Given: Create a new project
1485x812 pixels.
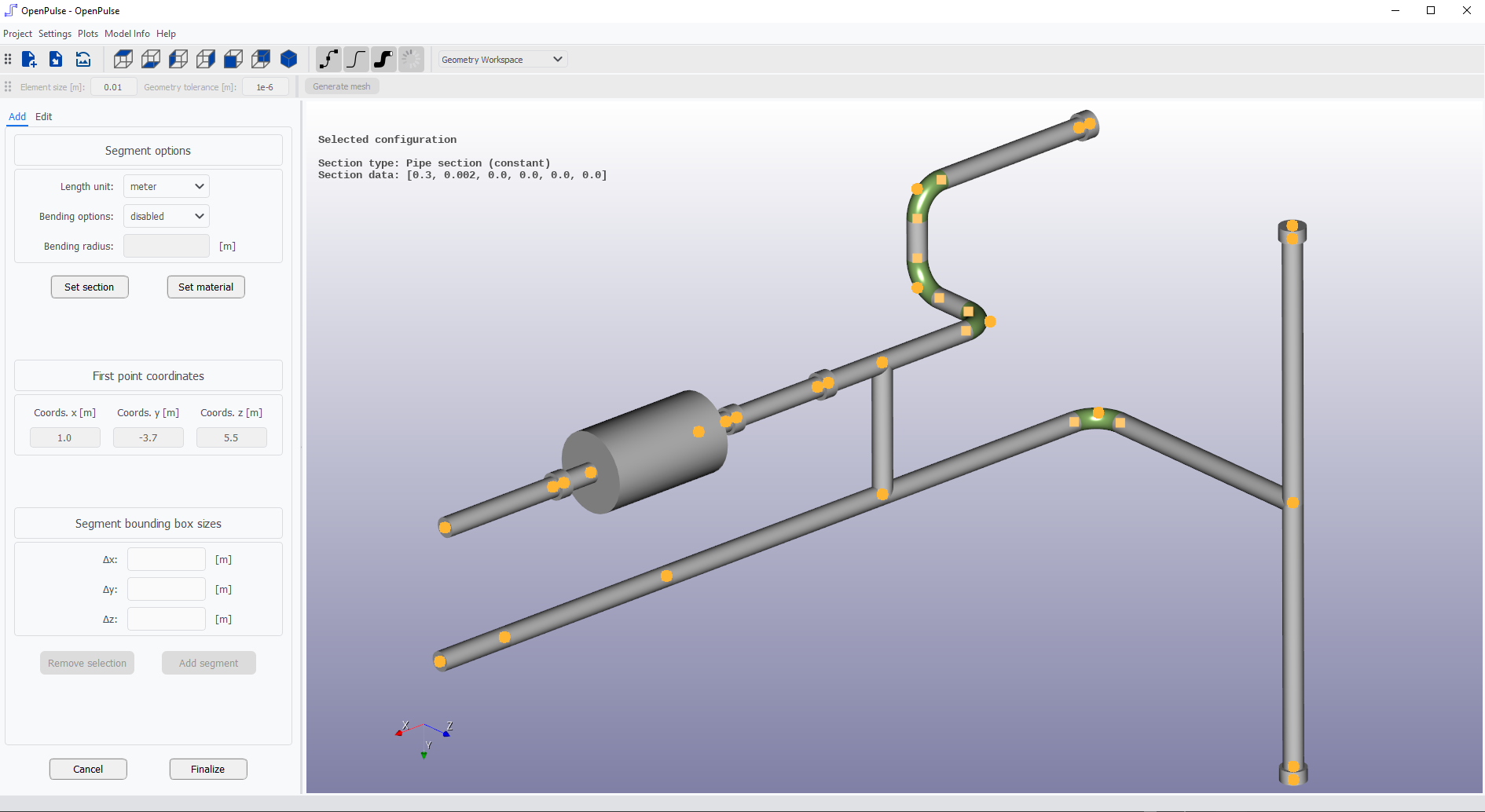Looking at the screenshot, I should pos(29,59).
